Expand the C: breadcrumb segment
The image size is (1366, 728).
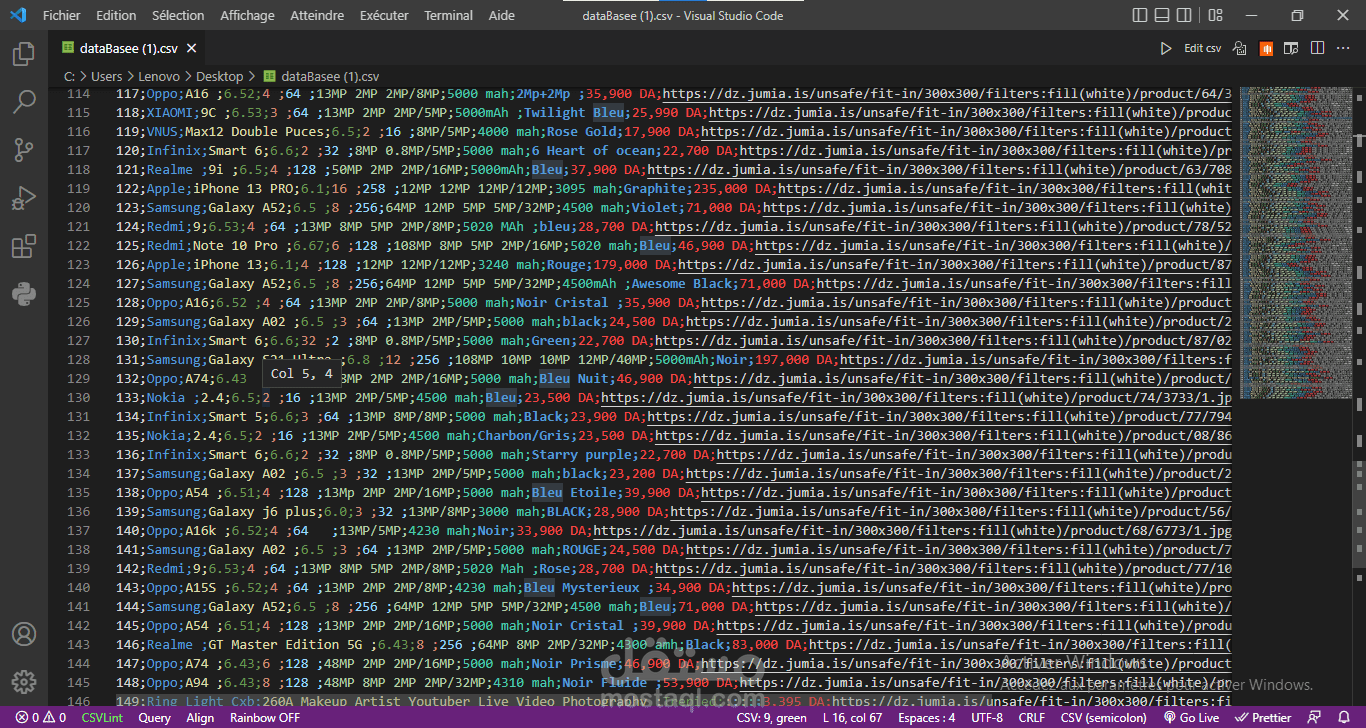[69, 76]
